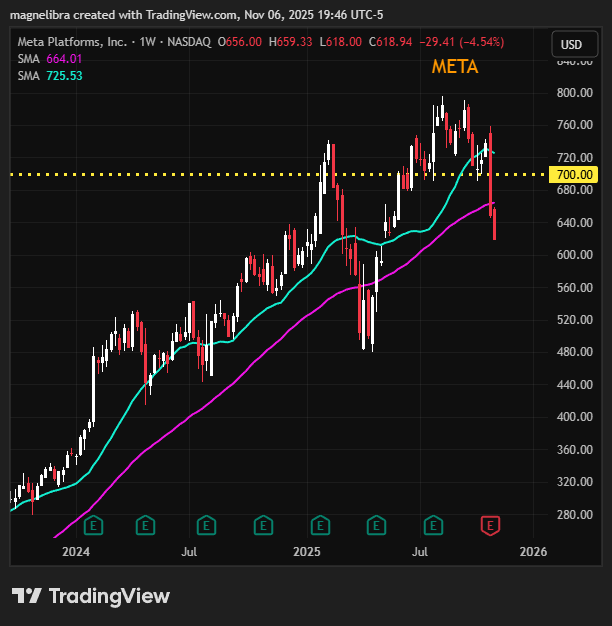
Task: Click the red earnings E marker
Action: point(490,525)
